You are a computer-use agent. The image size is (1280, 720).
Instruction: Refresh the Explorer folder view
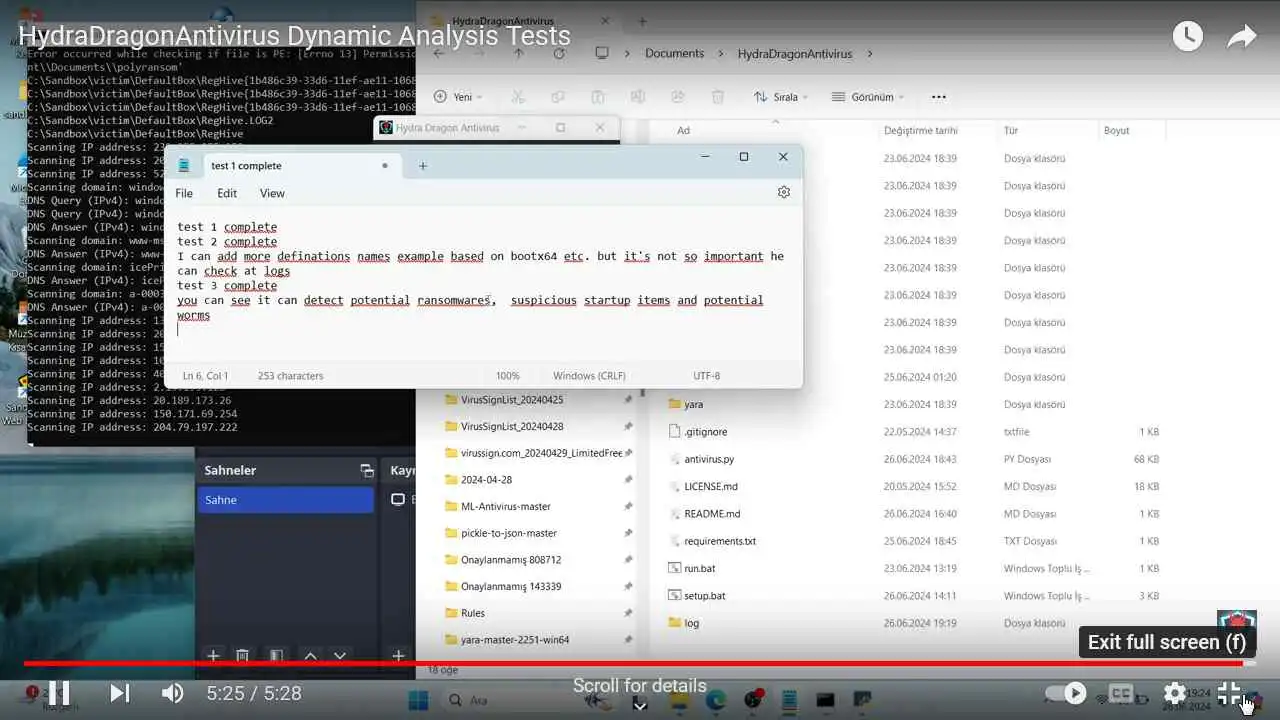click(x=558, y=54)
